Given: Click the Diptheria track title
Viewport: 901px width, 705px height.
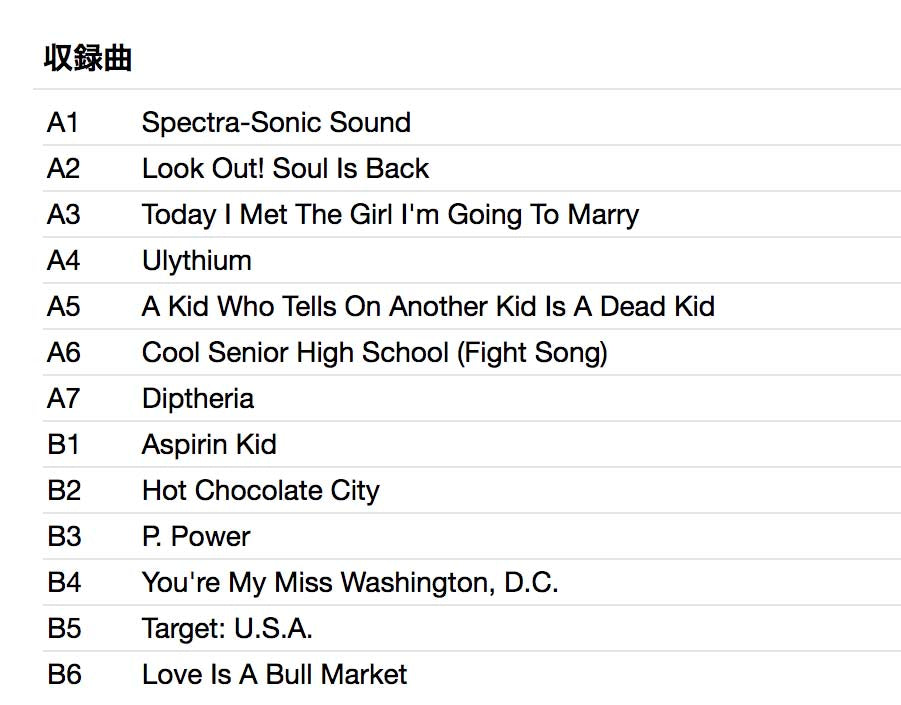Looking at the screenshot, I should pyautogui.click(x=197, y=398).
